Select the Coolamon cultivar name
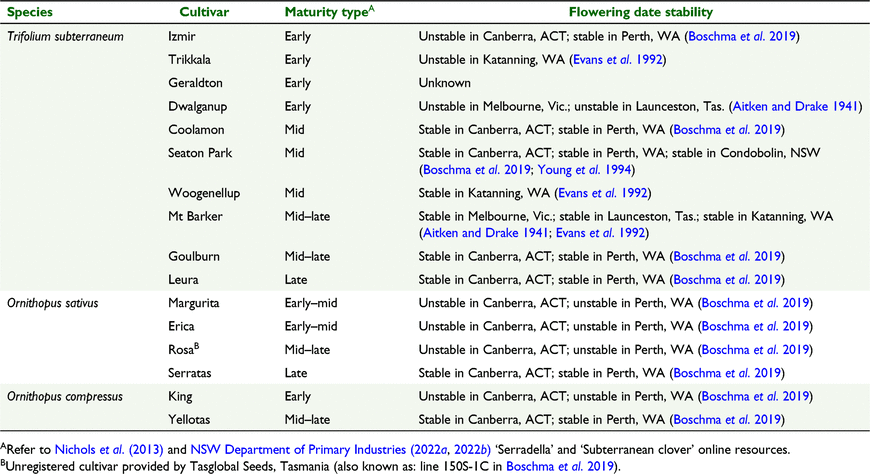This screenshot has height=474, width=870. point(196,130)
